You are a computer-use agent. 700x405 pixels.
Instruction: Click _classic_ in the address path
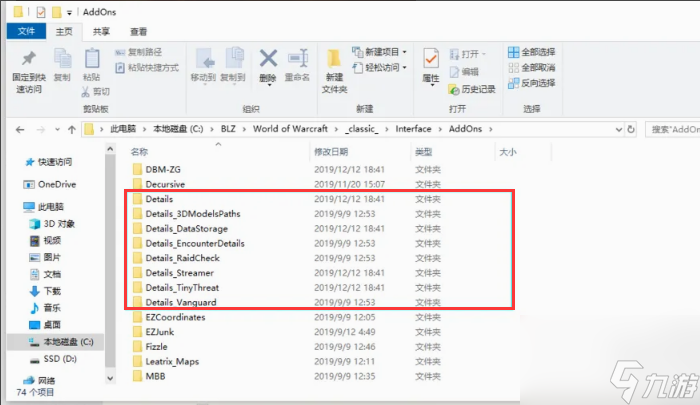[x=362, y=129]
